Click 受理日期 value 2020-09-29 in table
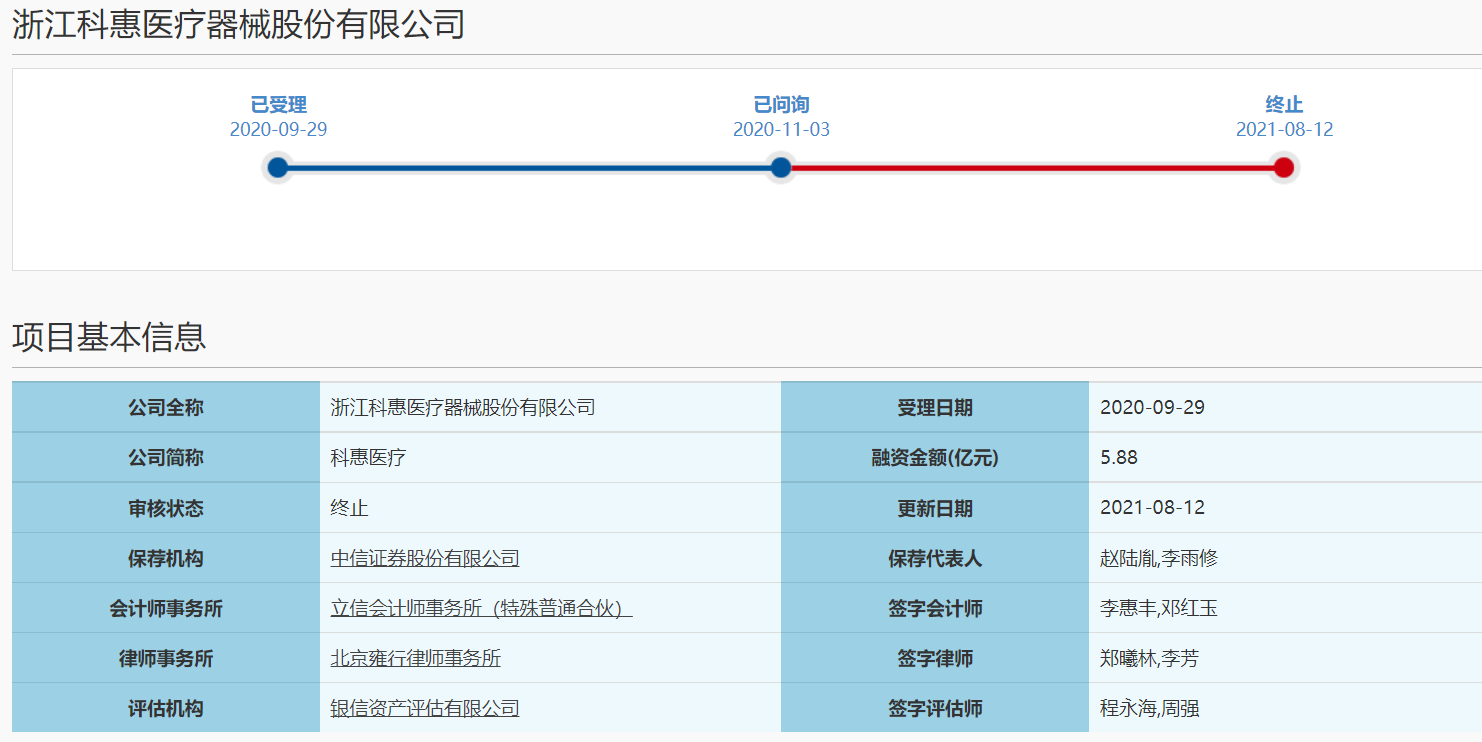 tap(1152, 408)
